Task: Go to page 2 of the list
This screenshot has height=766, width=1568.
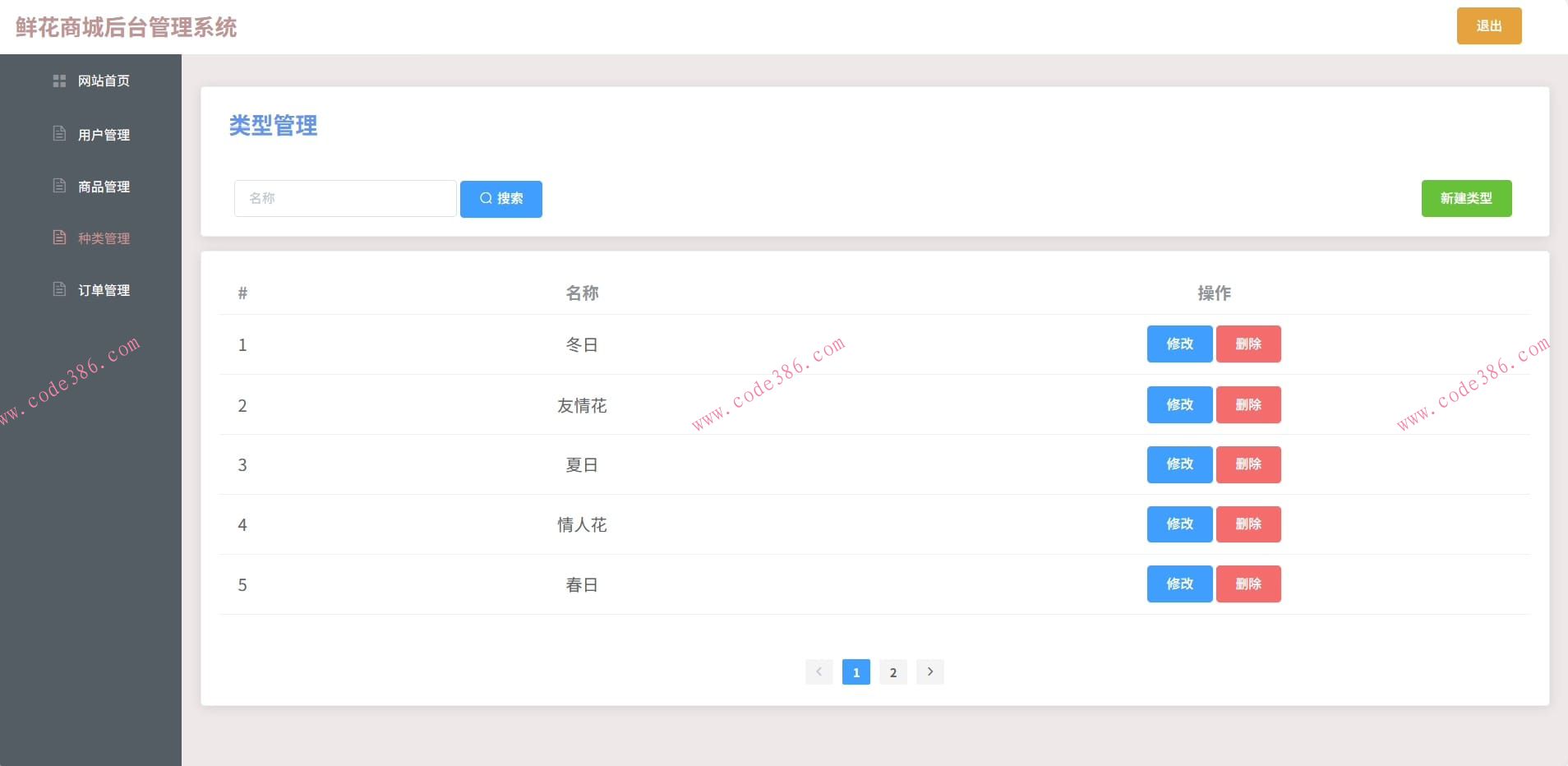Action: (893, 672)
